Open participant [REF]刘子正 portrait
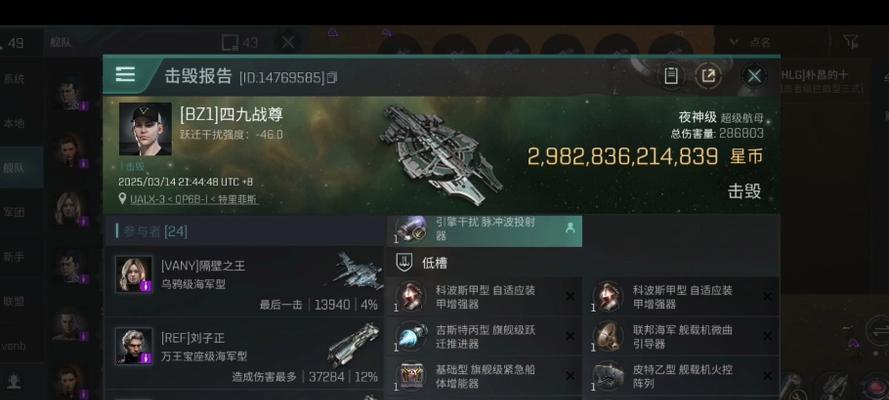 [x=134, y=346]
